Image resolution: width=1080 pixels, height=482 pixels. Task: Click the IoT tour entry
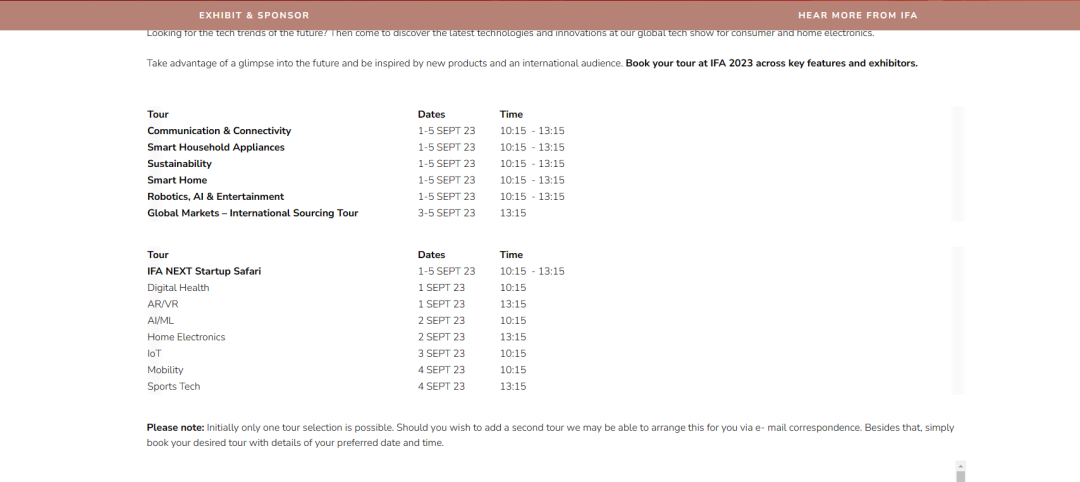click(x=154, y=354)
